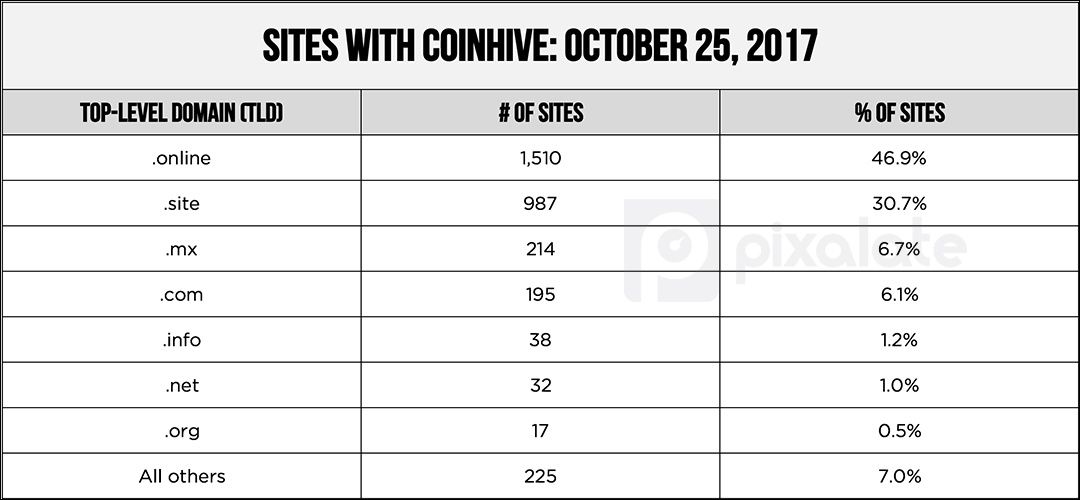This screenshot has height=500, width=1080.
Task: Click the 225 sites count cell
Action: (541, 476)
